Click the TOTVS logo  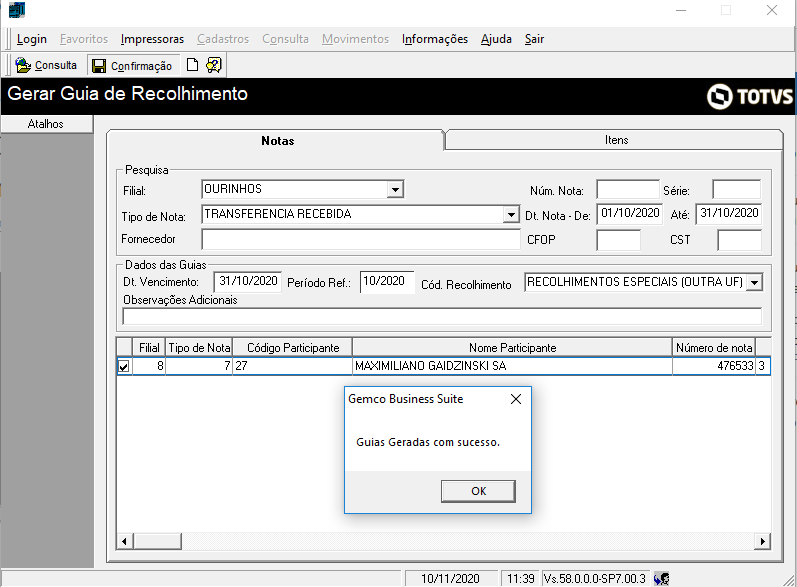(x=749, y=96)
